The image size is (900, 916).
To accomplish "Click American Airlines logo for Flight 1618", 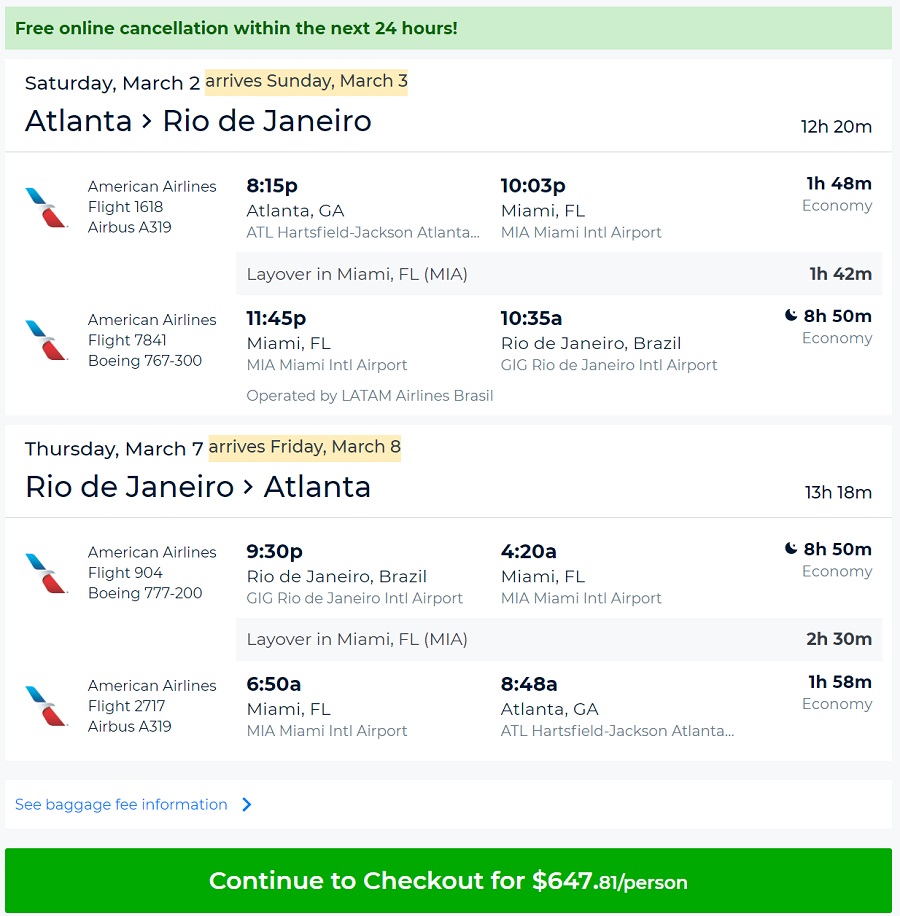I will [x=46, y=207].
